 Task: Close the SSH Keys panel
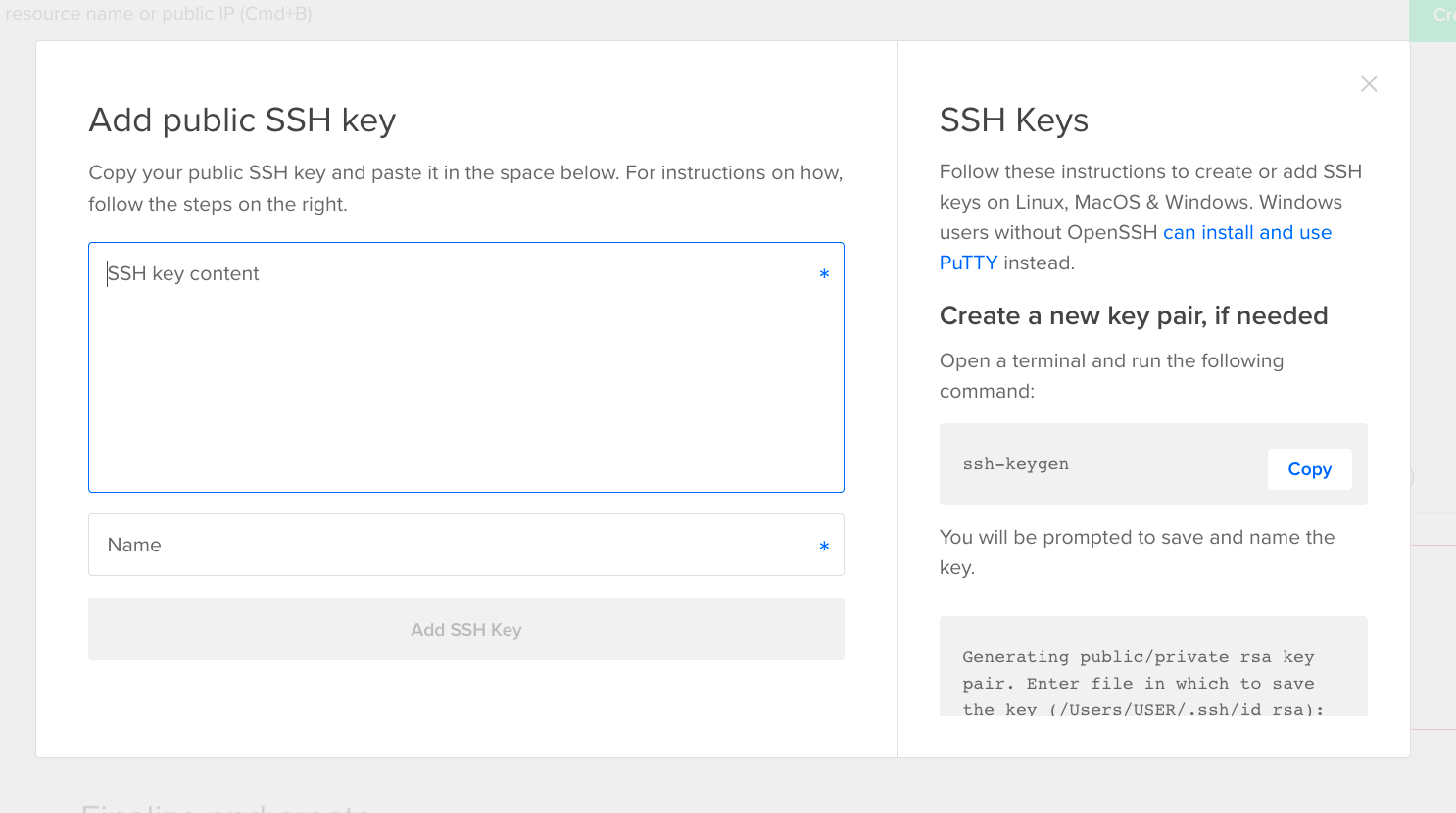pyautogui.click(x=1368, y=83)
